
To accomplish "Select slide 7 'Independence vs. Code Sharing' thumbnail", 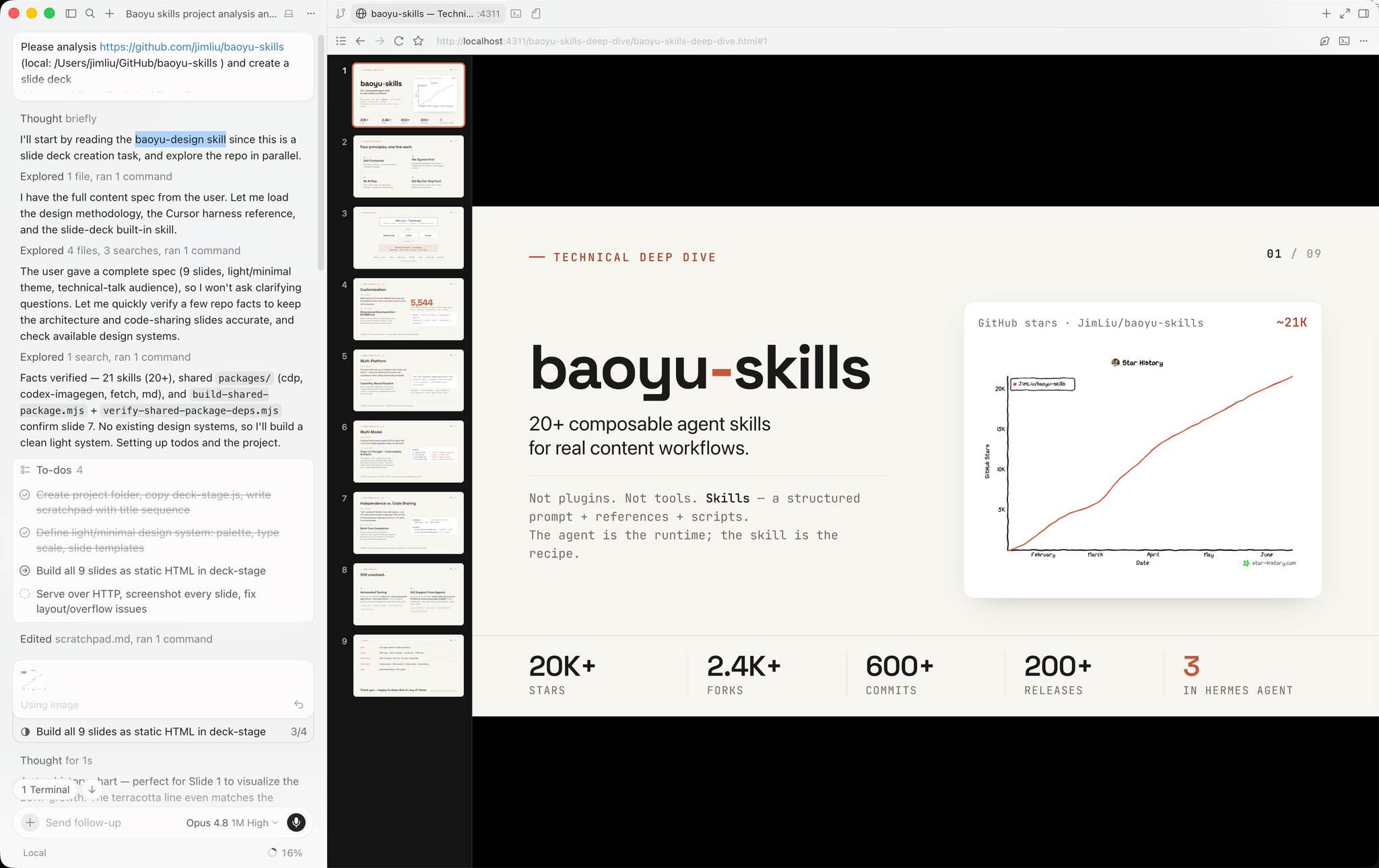I will coord(408,523).
